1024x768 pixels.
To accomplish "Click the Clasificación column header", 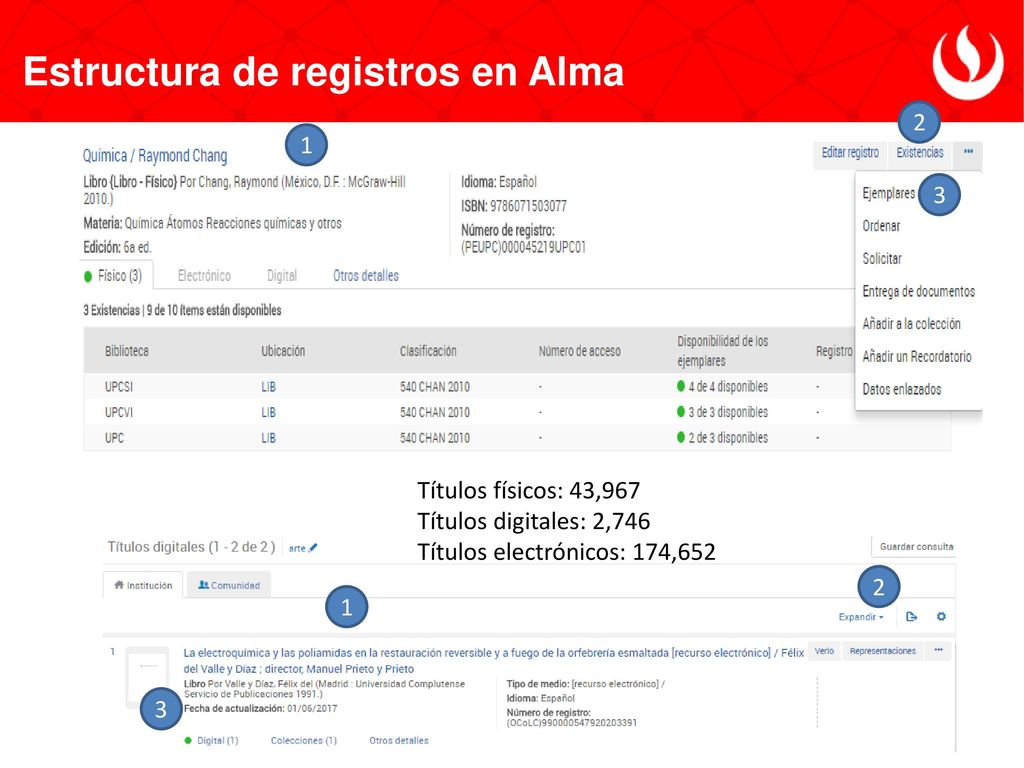I will tap(428, 351).
